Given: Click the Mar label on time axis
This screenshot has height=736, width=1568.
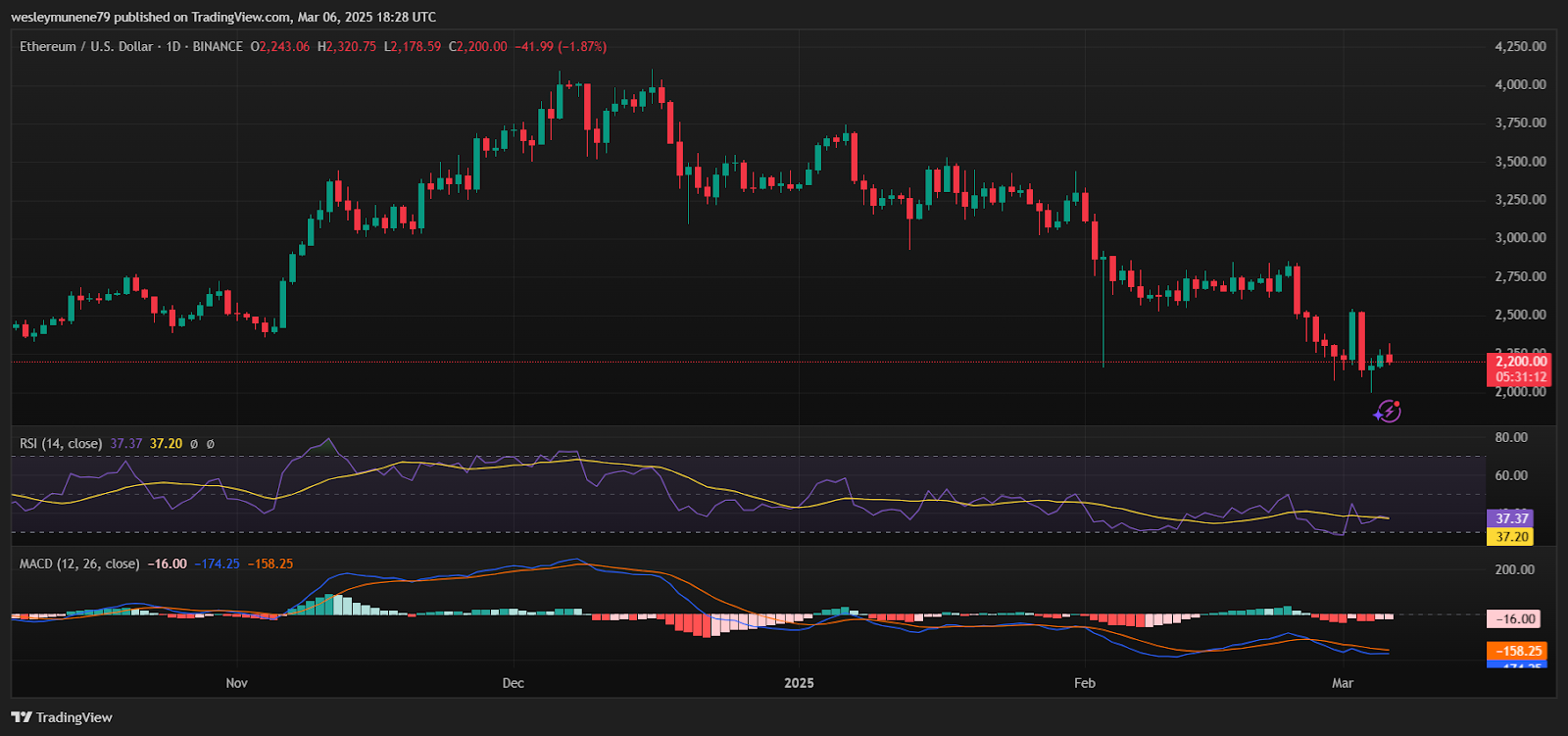Looking at the screenshot, I should (1343, 683).
